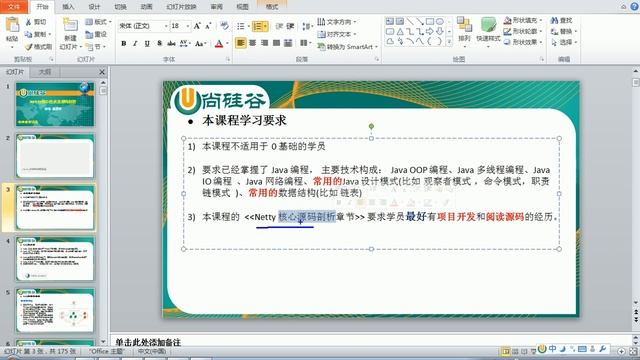Click the Select (选择) button
This screenshot has width=640, height=360.
(563, 42)
